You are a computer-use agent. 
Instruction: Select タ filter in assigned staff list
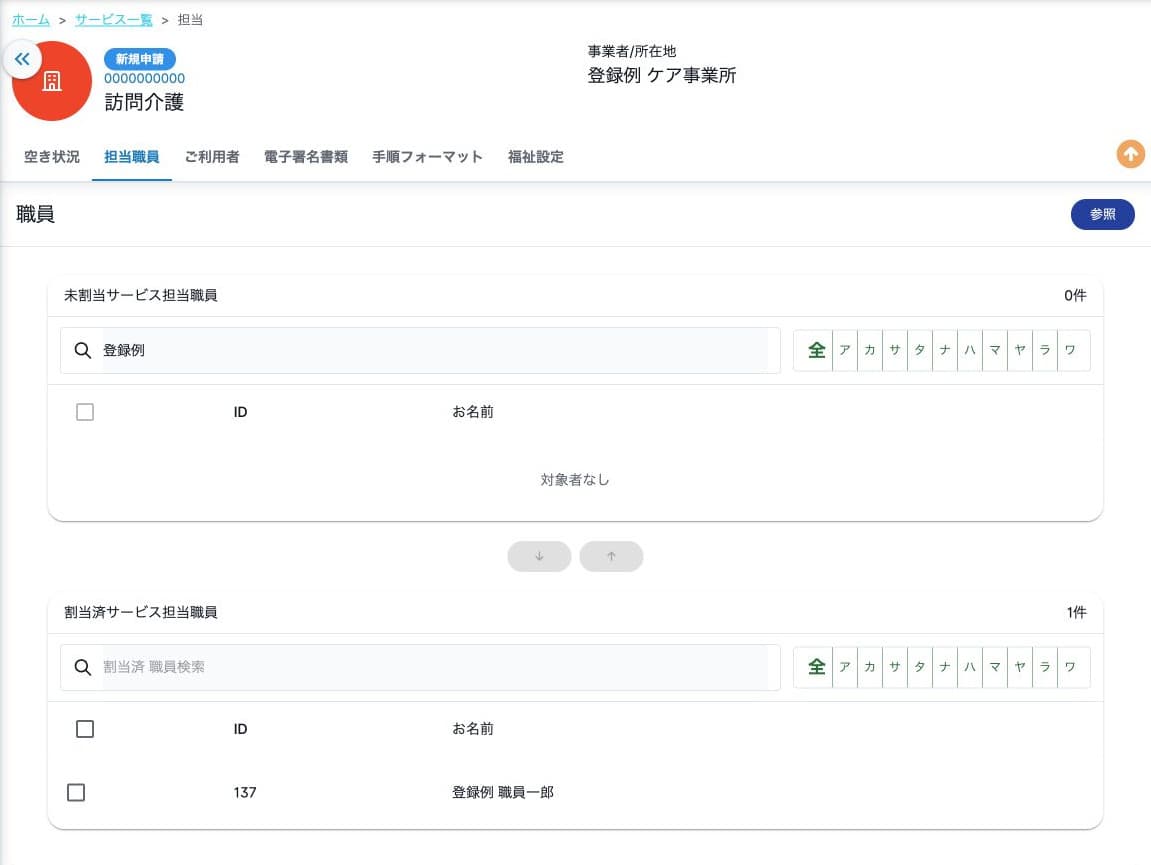tap(920, 667)
